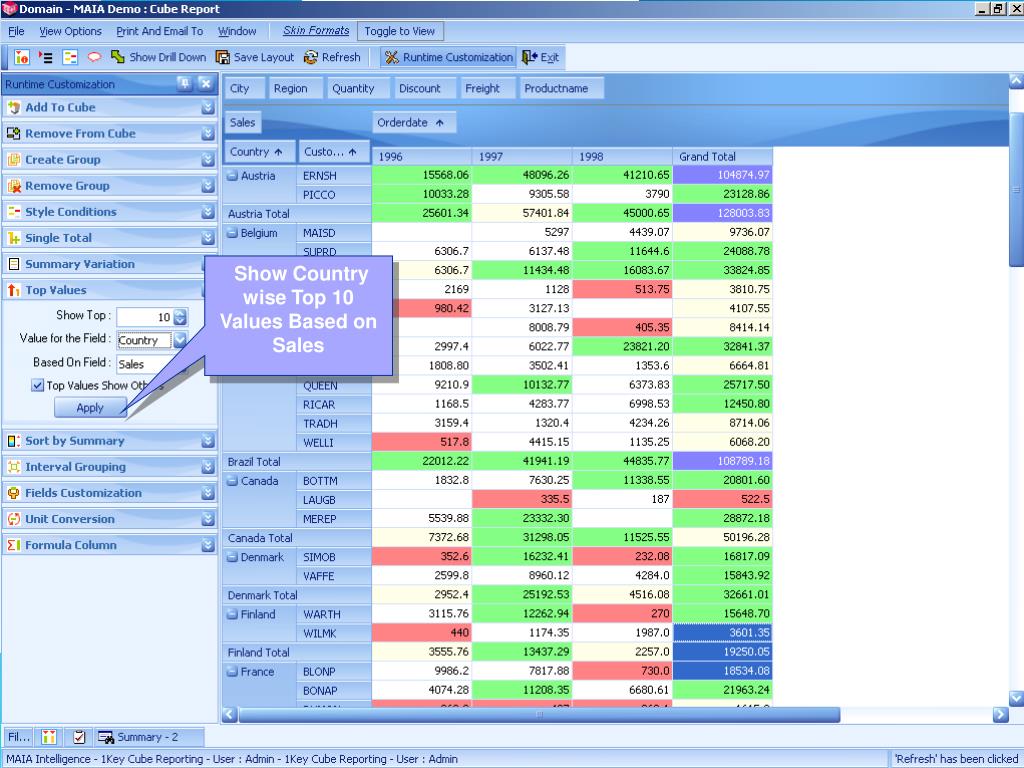Expand the Formula Column section
This screenshot has width=1024, height=768.
208,545
